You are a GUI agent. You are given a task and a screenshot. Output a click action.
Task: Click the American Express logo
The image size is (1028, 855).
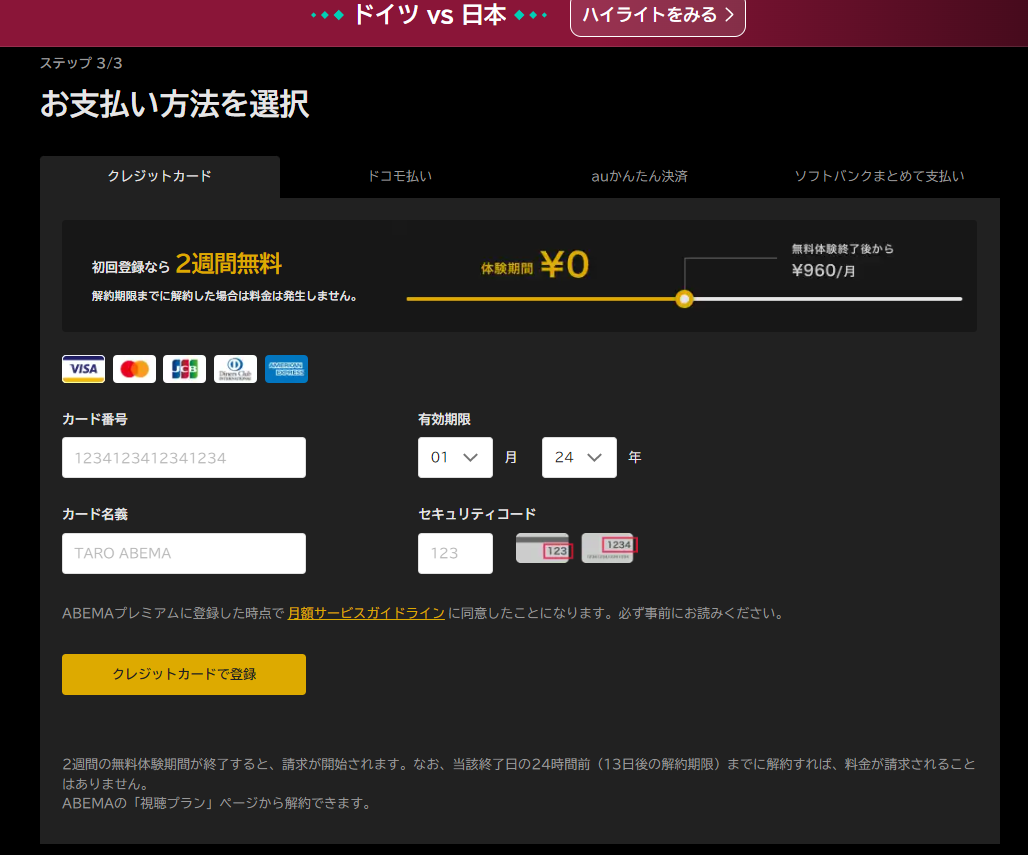pyautogui.click(x=287, y=368)
